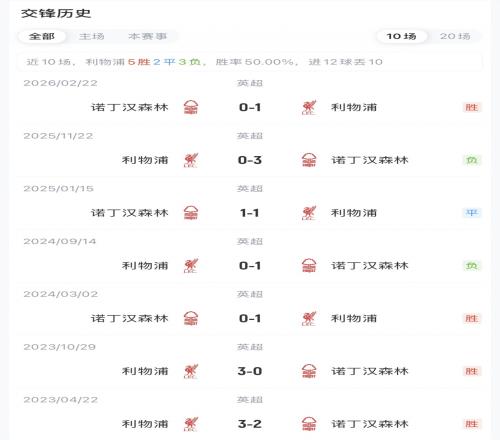Image resolution: width=500 pixels, height=440 pixels.
Task: Switch to the 20场 range option
Action: pyautogui.click(x=455, y=36)
